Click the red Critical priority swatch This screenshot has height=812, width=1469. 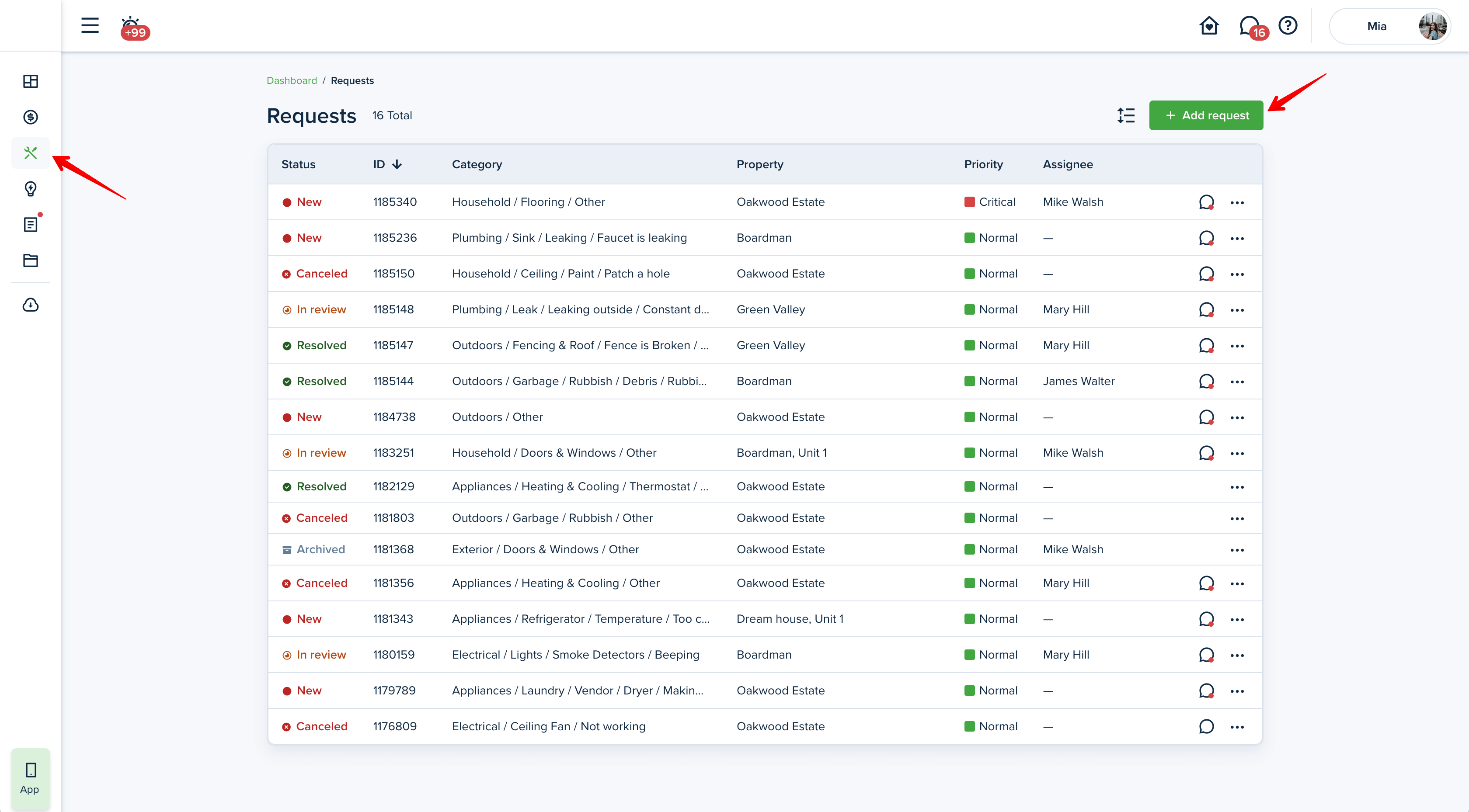click(x=969, y=202)
